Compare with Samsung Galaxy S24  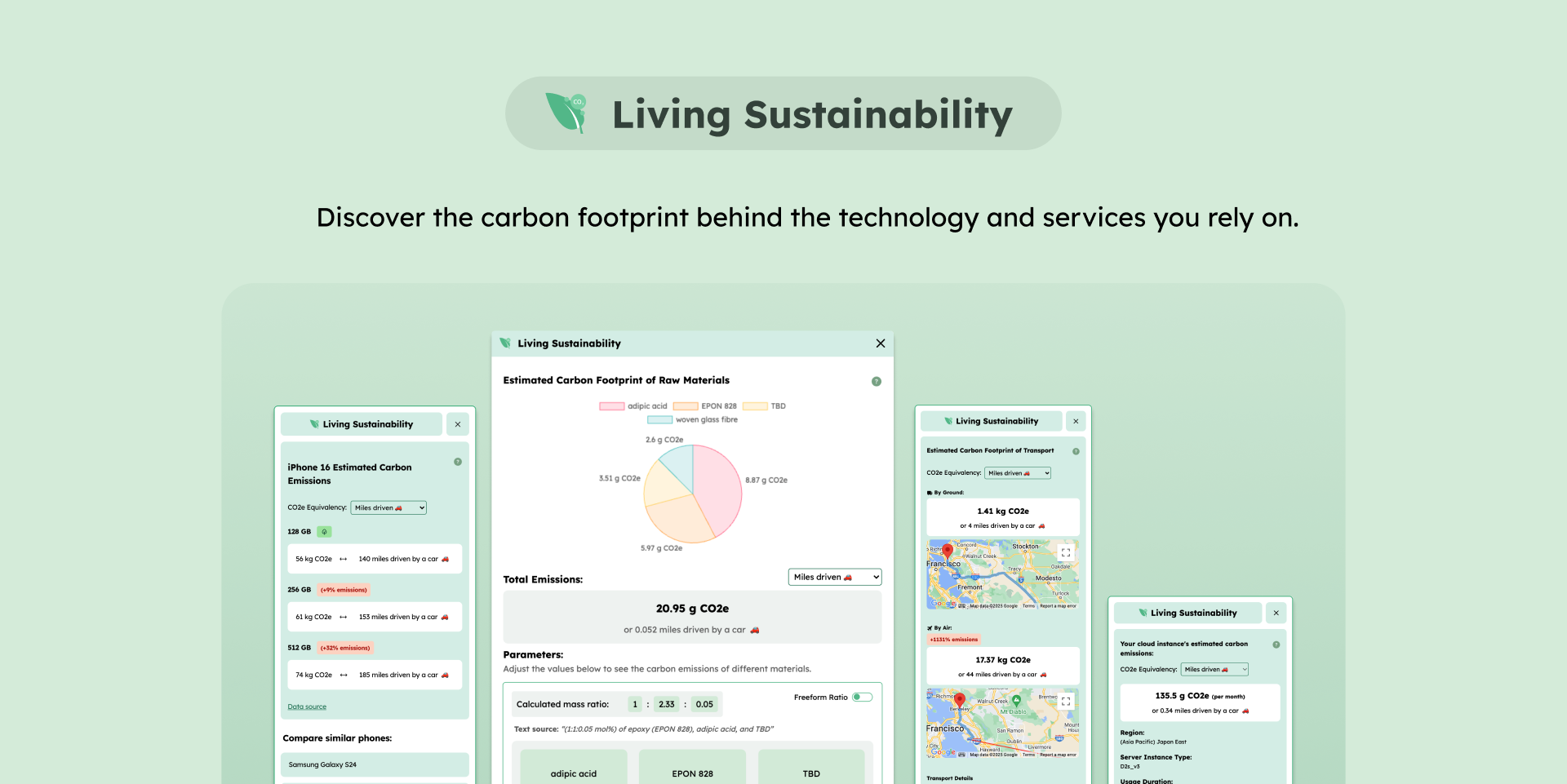(x=375, y=764)
